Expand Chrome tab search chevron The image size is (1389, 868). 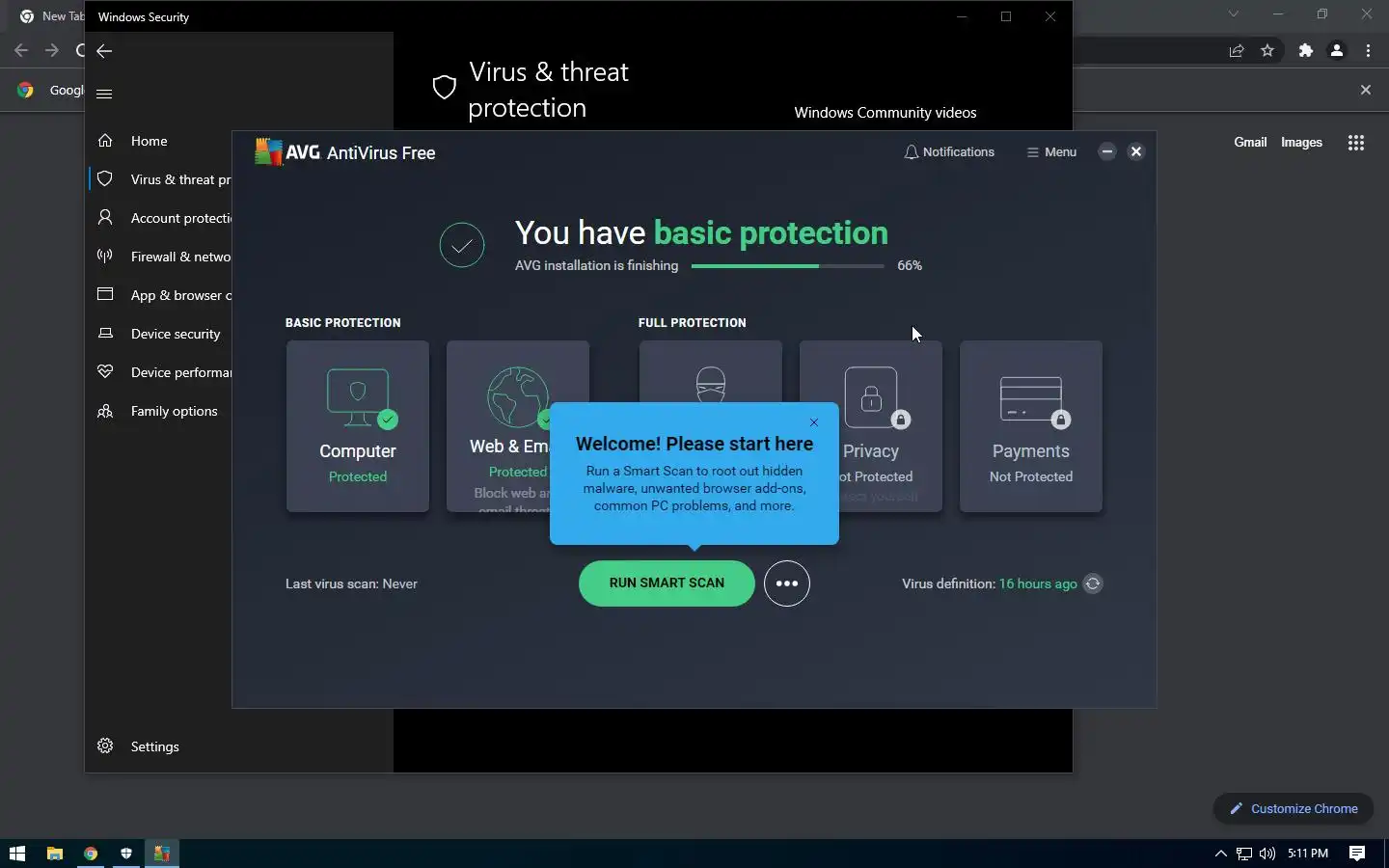point(1234,14)
